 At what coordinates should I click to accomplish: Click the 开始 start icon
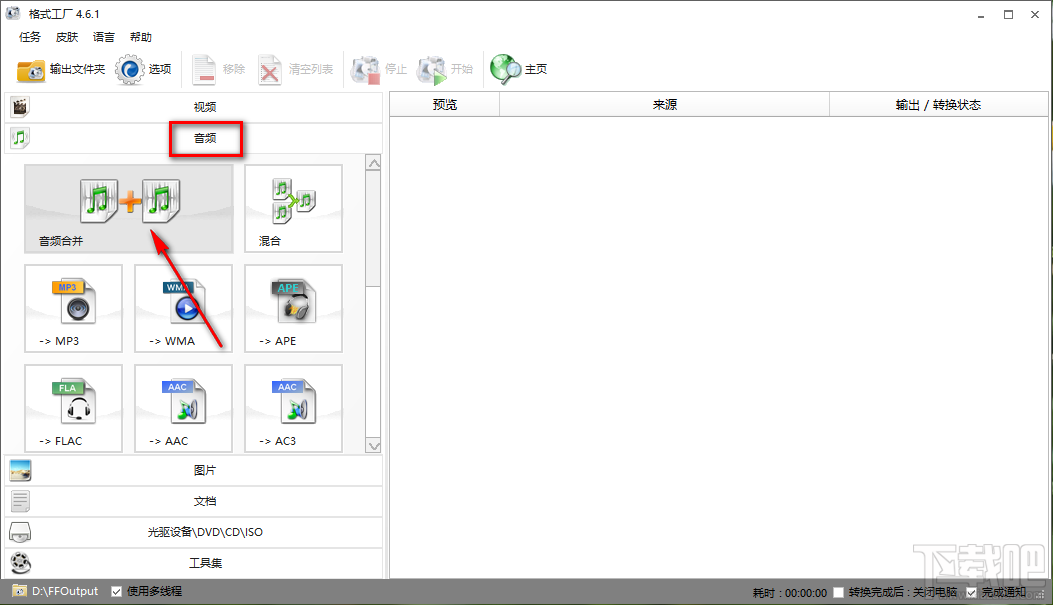coord(432,70)
